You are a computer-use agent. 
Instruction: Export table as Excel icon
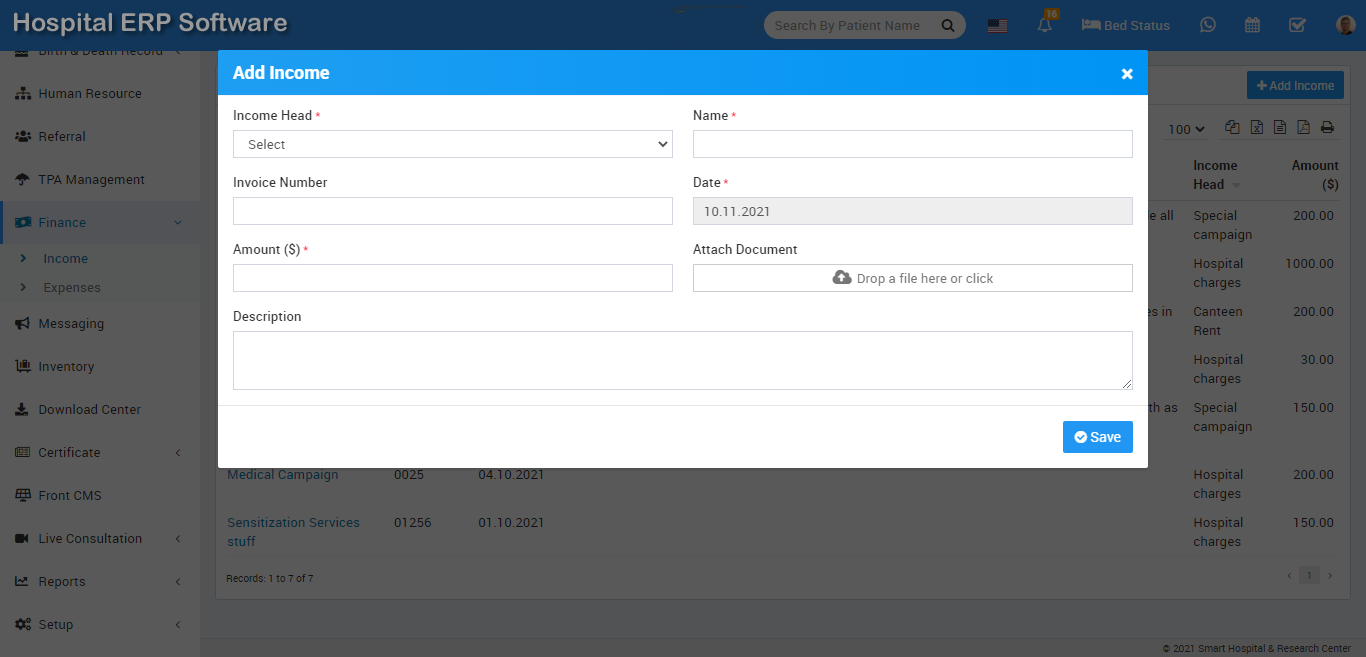coord(1256,128)
